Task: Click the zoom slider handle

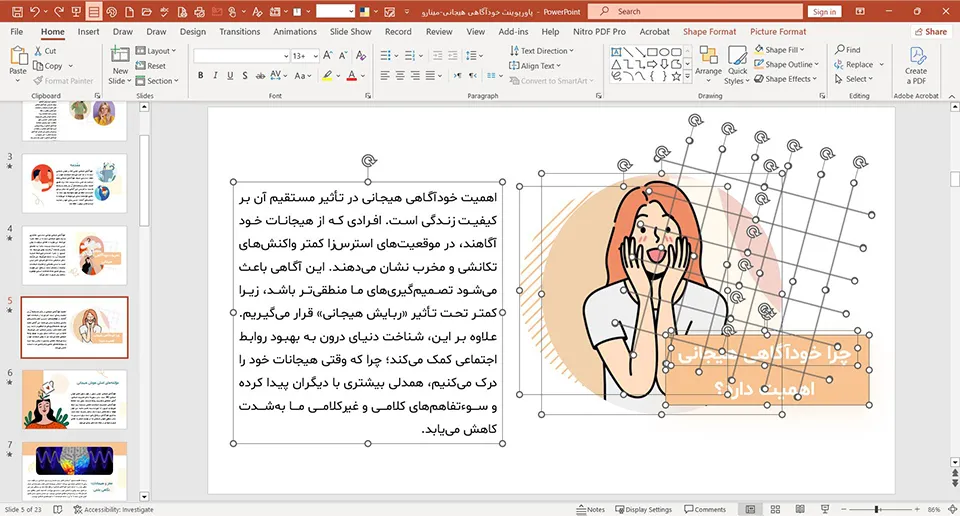Action: pos(877,509)
